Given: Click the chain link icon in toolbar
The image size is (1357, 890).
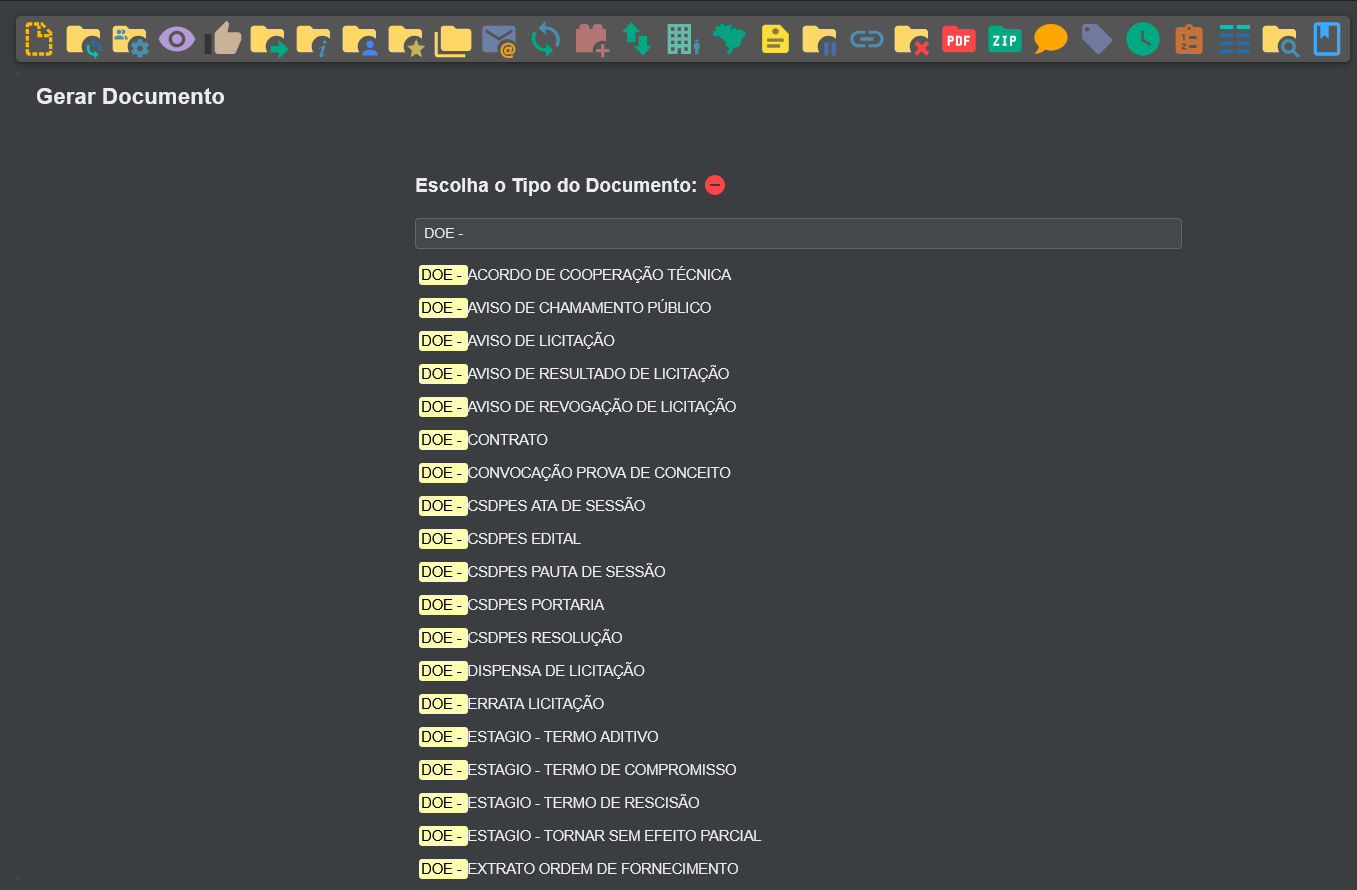Looking at the screenshot, I should (867, 40).
